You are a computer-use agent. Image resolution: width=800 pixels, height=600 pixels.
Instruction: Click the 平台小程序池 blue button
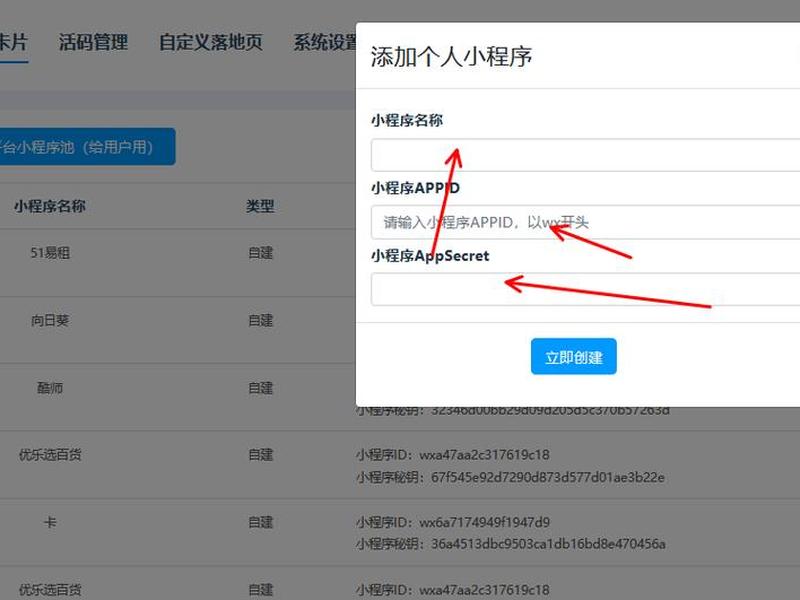(87, 147)
